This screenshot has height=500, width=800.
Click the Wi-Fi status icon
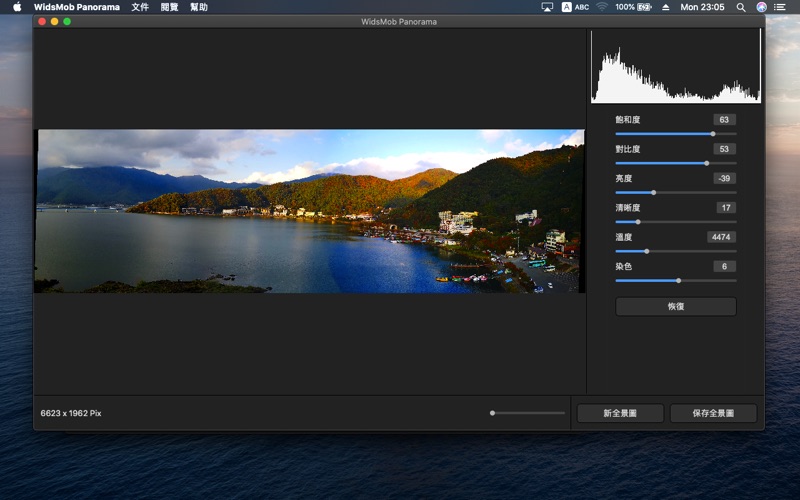click(602, 7)
